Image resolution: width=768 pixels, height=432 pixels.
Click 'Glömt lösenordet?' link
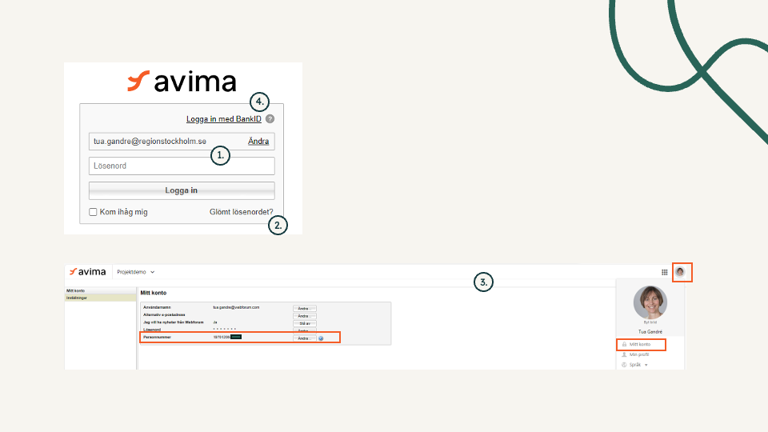point(240,212)
